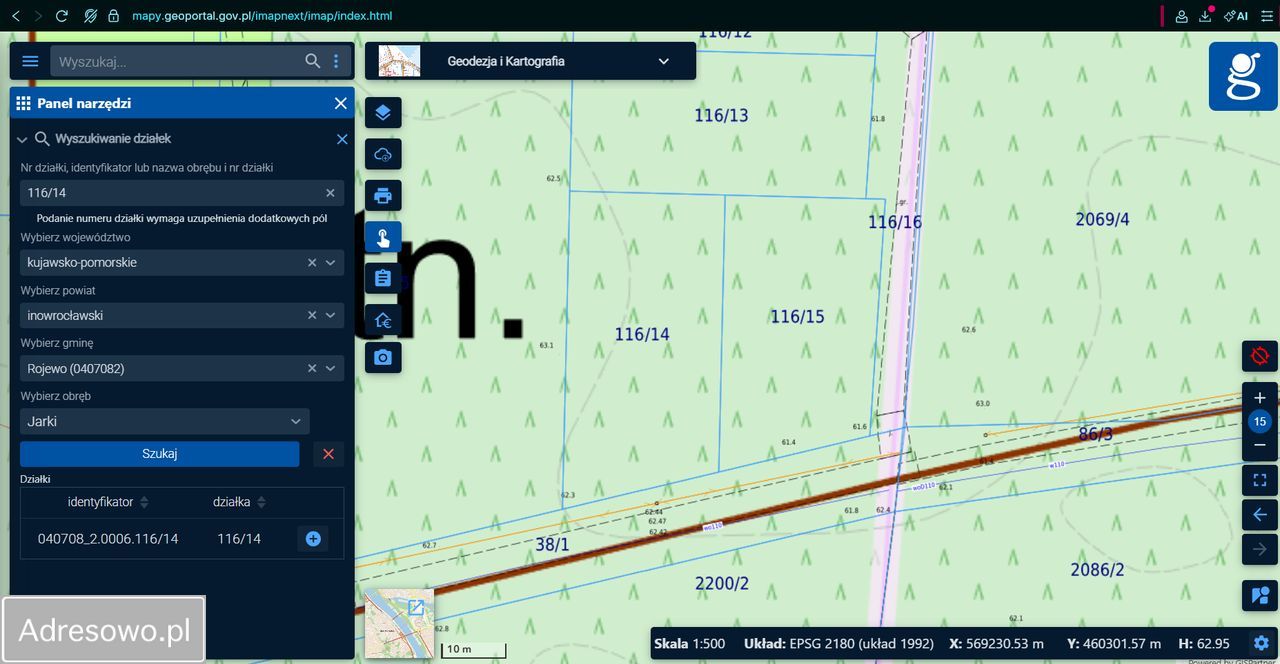This screenshot has width=1280, height=664.
Task: Click parcel label 116/13 on map
Action: tap(721, 115)
